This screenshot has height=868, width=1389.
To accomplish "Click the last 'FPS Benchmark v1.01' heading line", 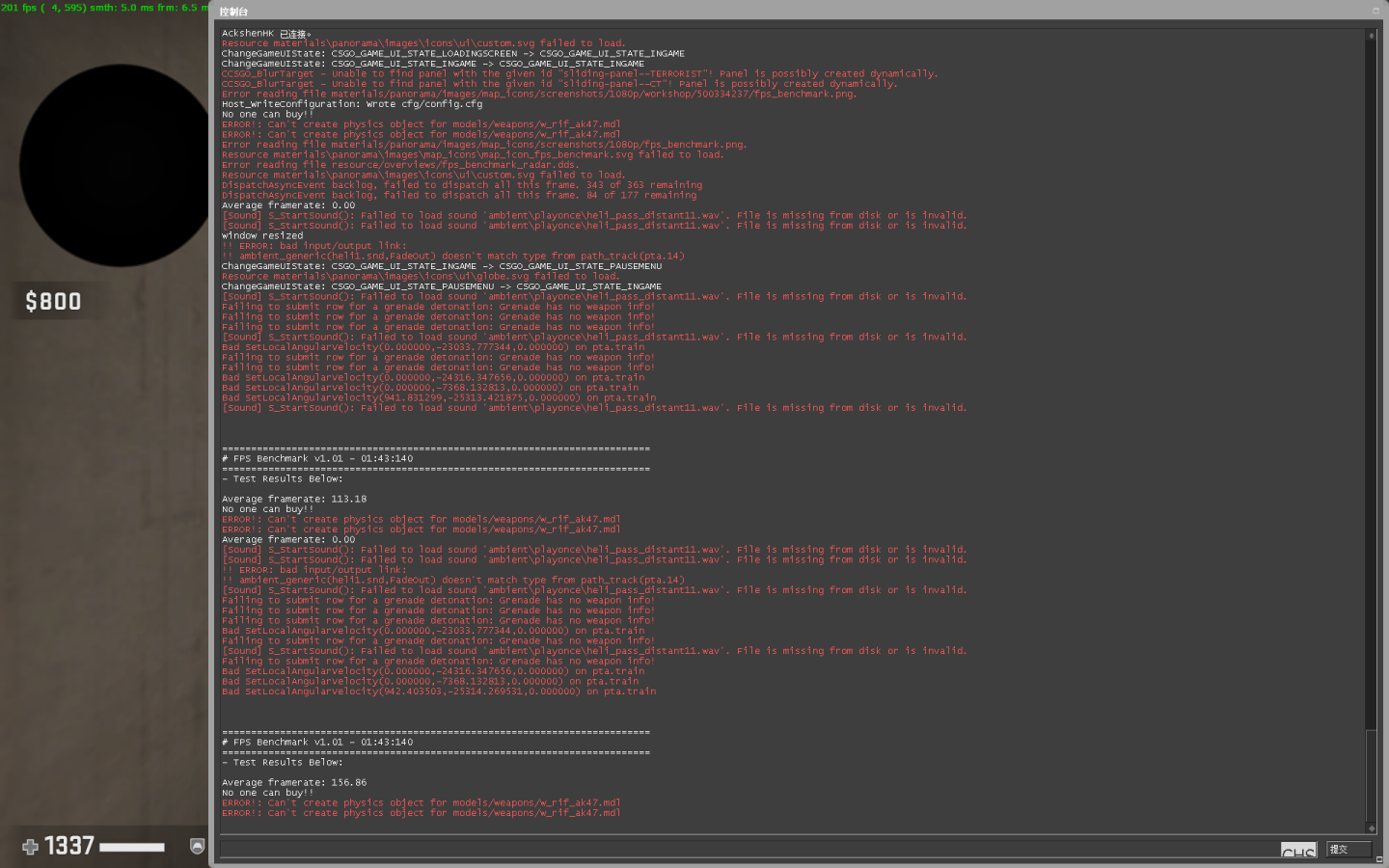I will [x=317, y=742].
